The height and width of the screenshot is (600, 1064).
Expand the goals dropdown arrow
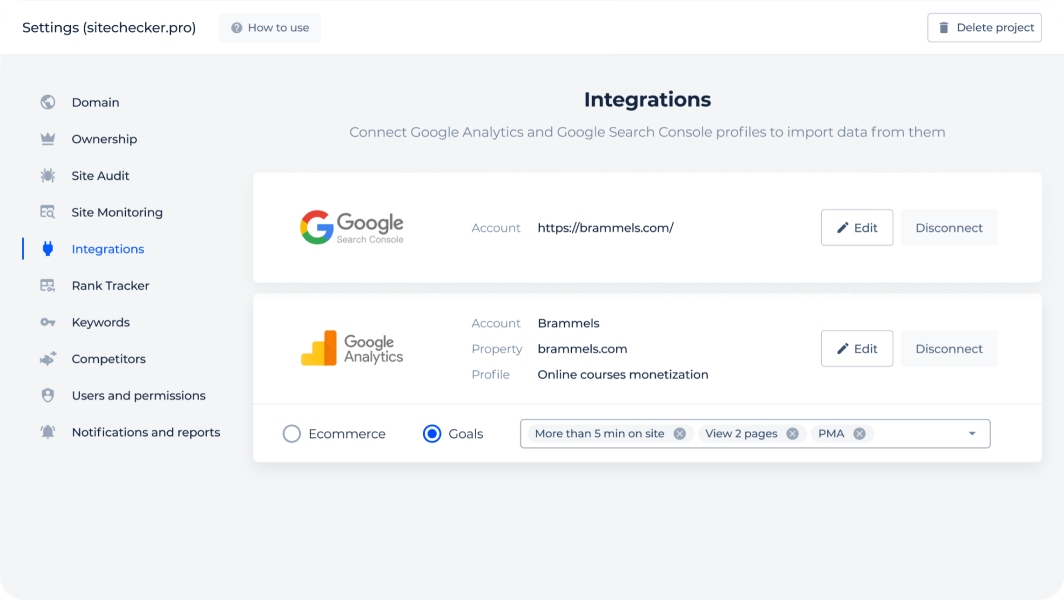972,434
